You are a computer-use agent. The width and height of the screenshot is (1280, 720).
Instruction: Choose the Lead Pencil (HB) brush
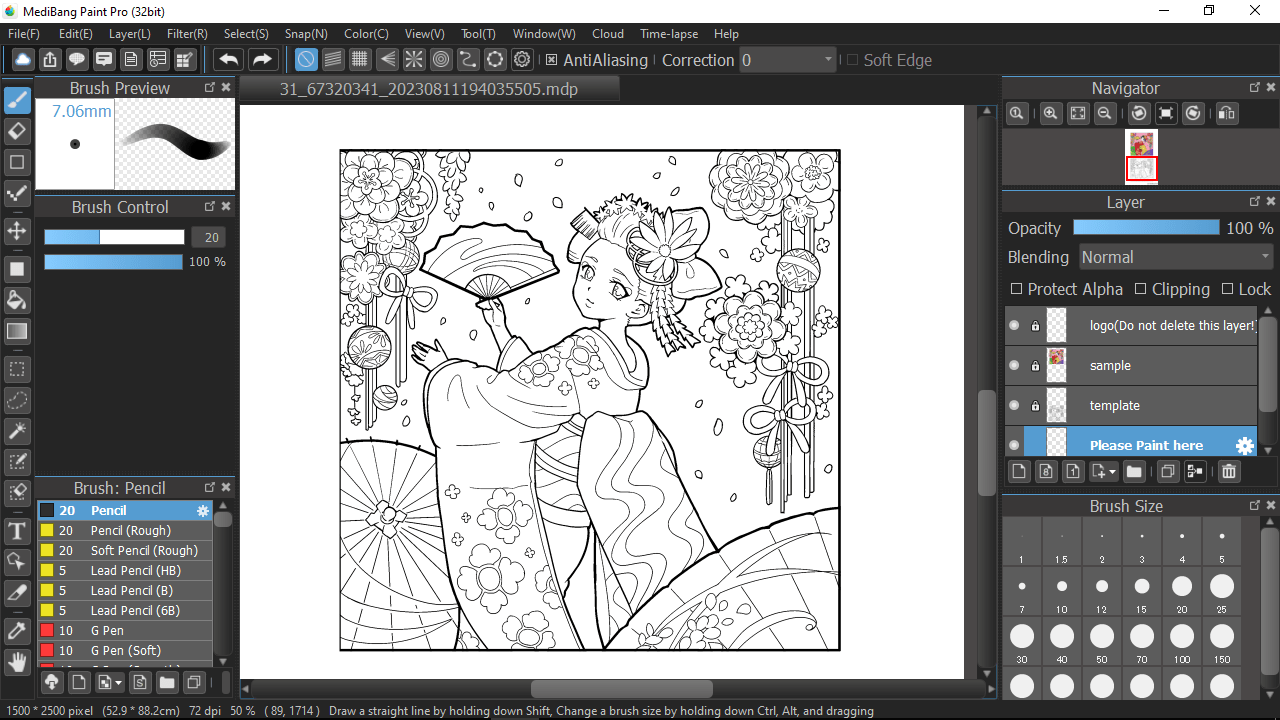[x=125, y=570]
